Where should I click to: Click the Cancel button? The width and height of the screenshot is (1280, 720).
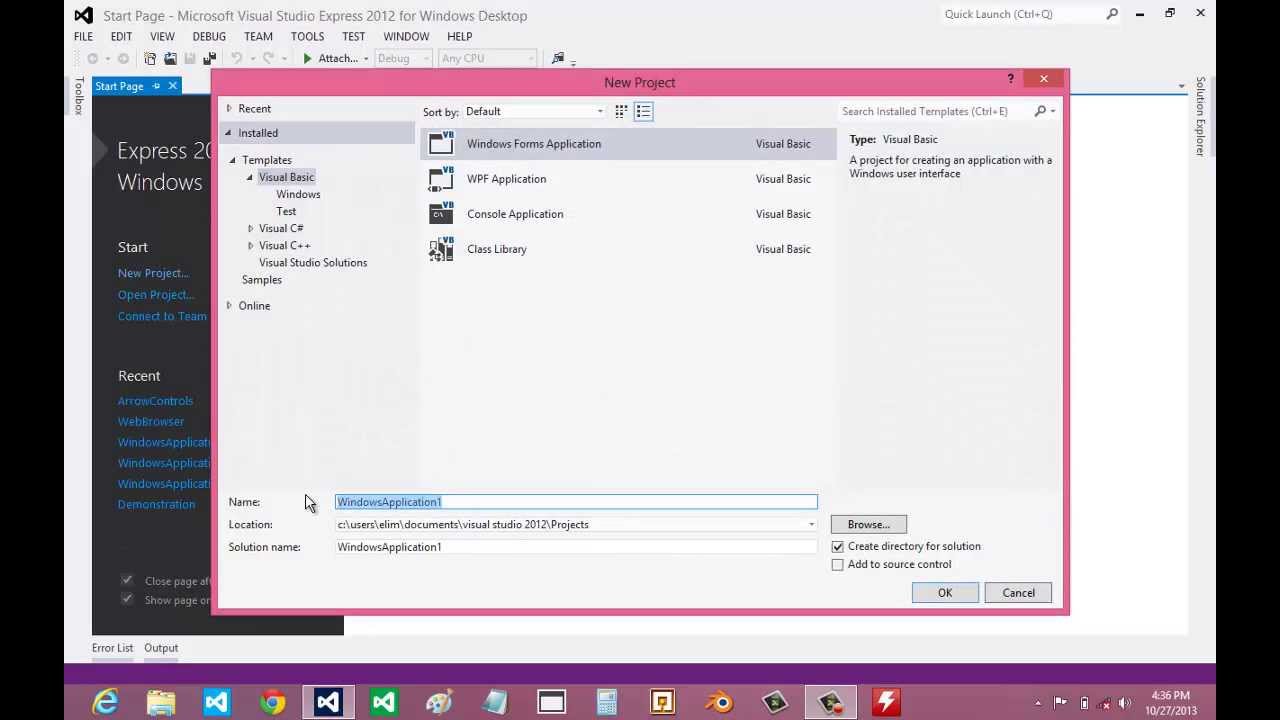(x=1018, y=593)
